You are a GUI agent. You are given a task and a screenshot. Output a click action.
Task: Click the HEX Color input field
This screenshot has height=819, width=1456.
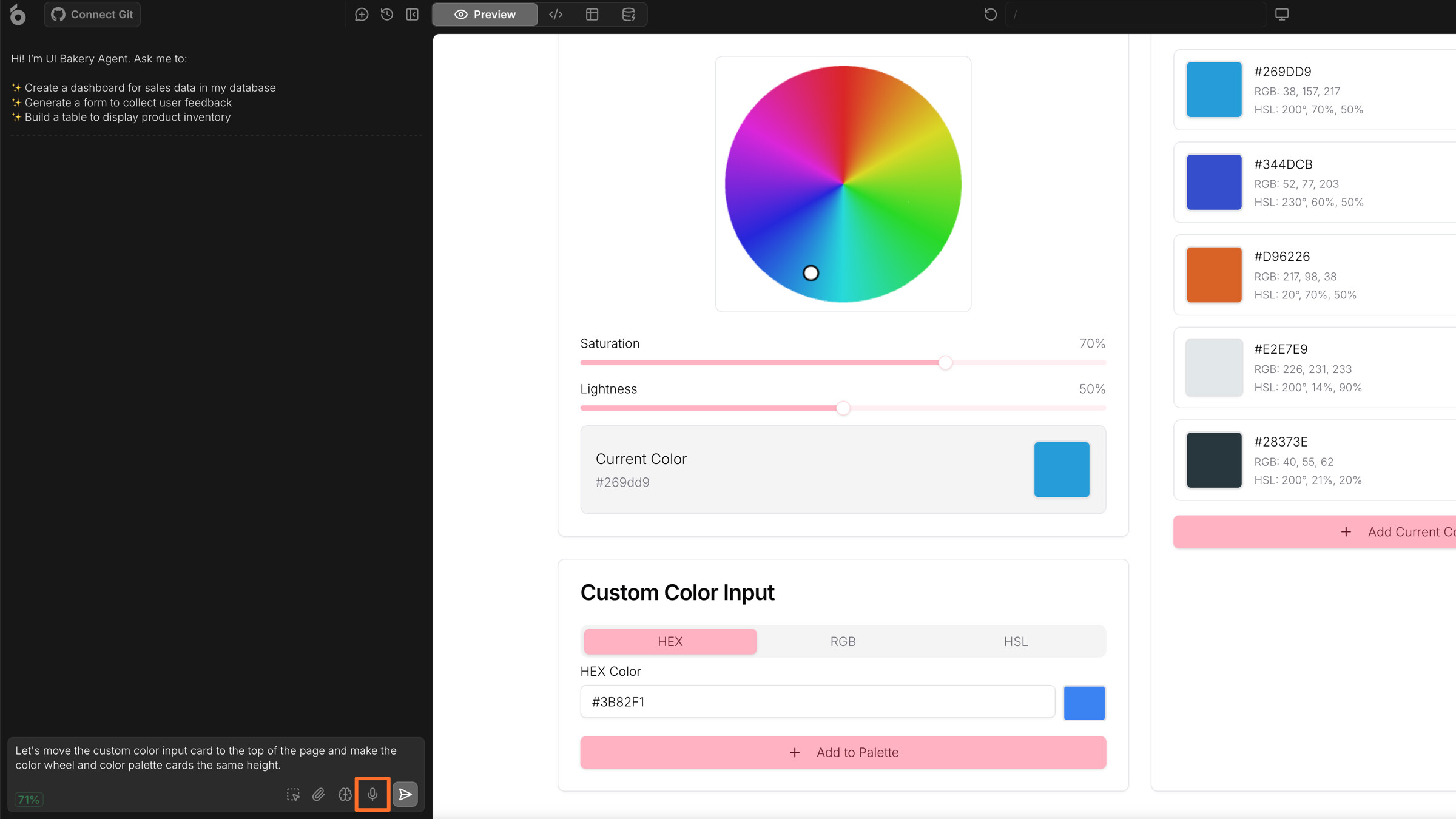[x=817, y=702]
